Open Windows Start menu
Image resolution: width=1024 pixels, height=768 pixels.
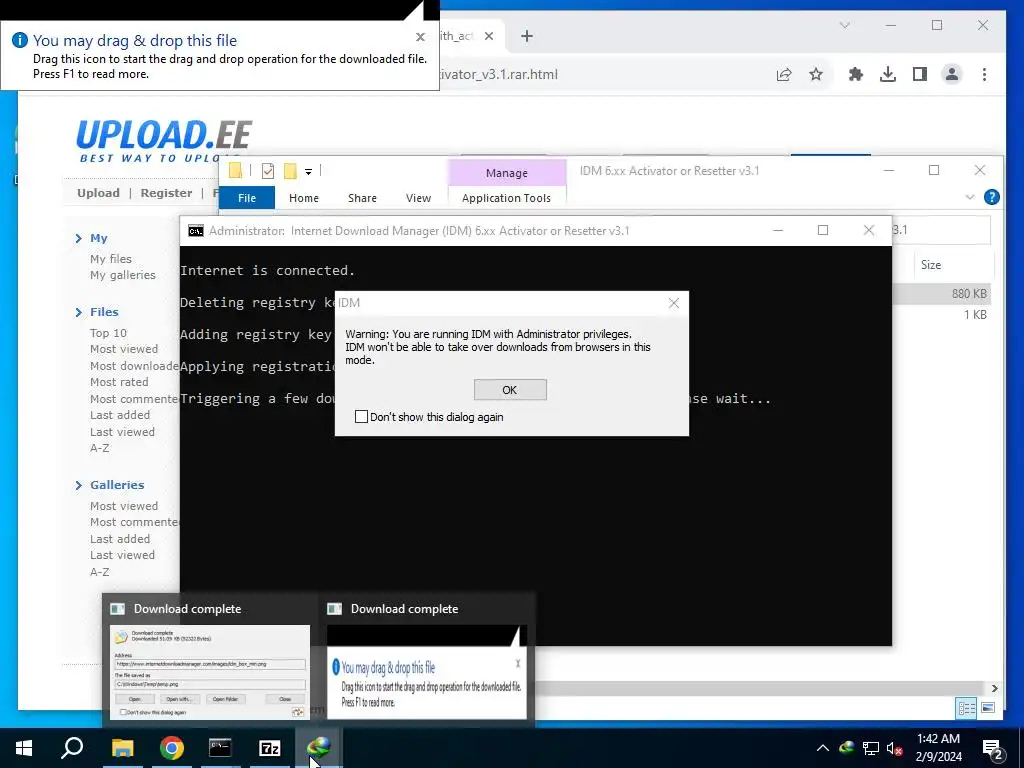(x=24, y=748)
